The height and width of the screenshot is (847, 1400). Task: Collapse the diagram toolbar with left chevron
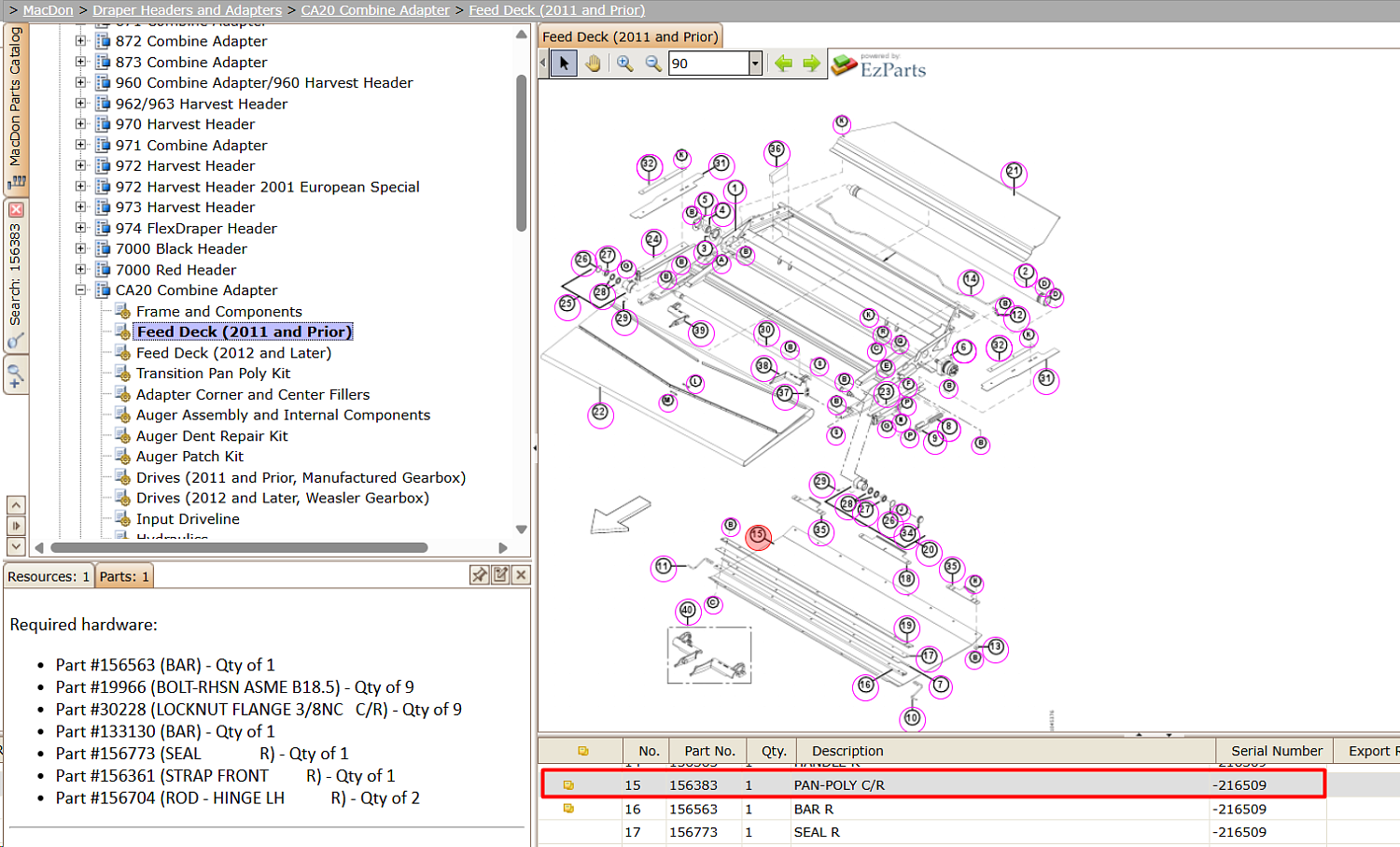click(543, 64)
